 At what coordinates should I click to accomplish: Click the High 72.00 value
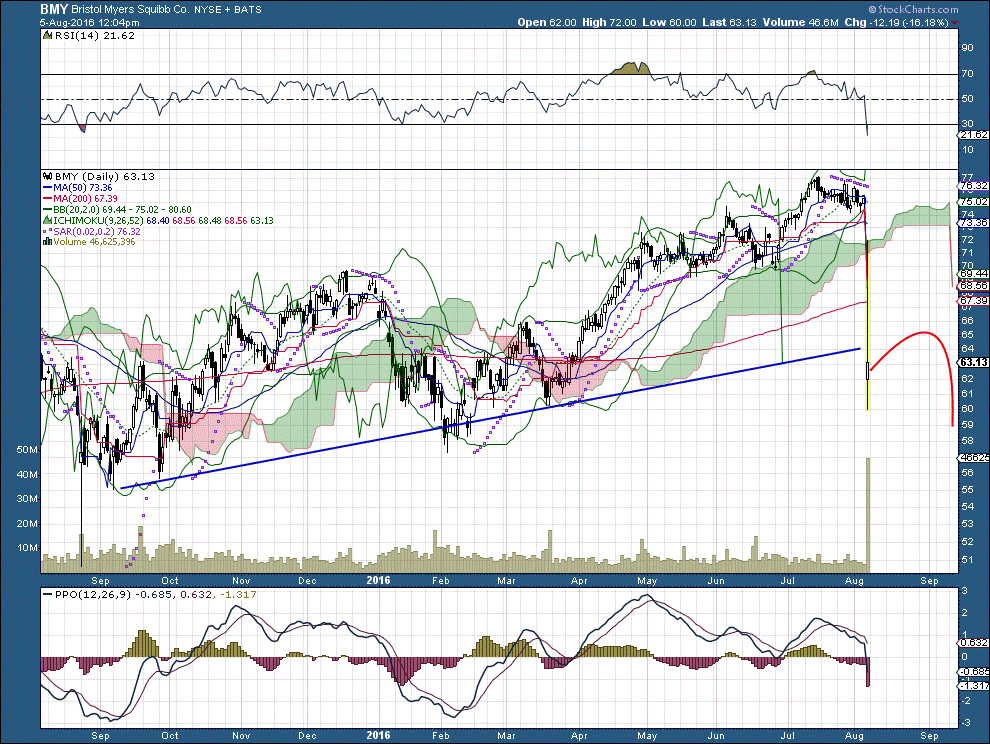pos(609,22)
